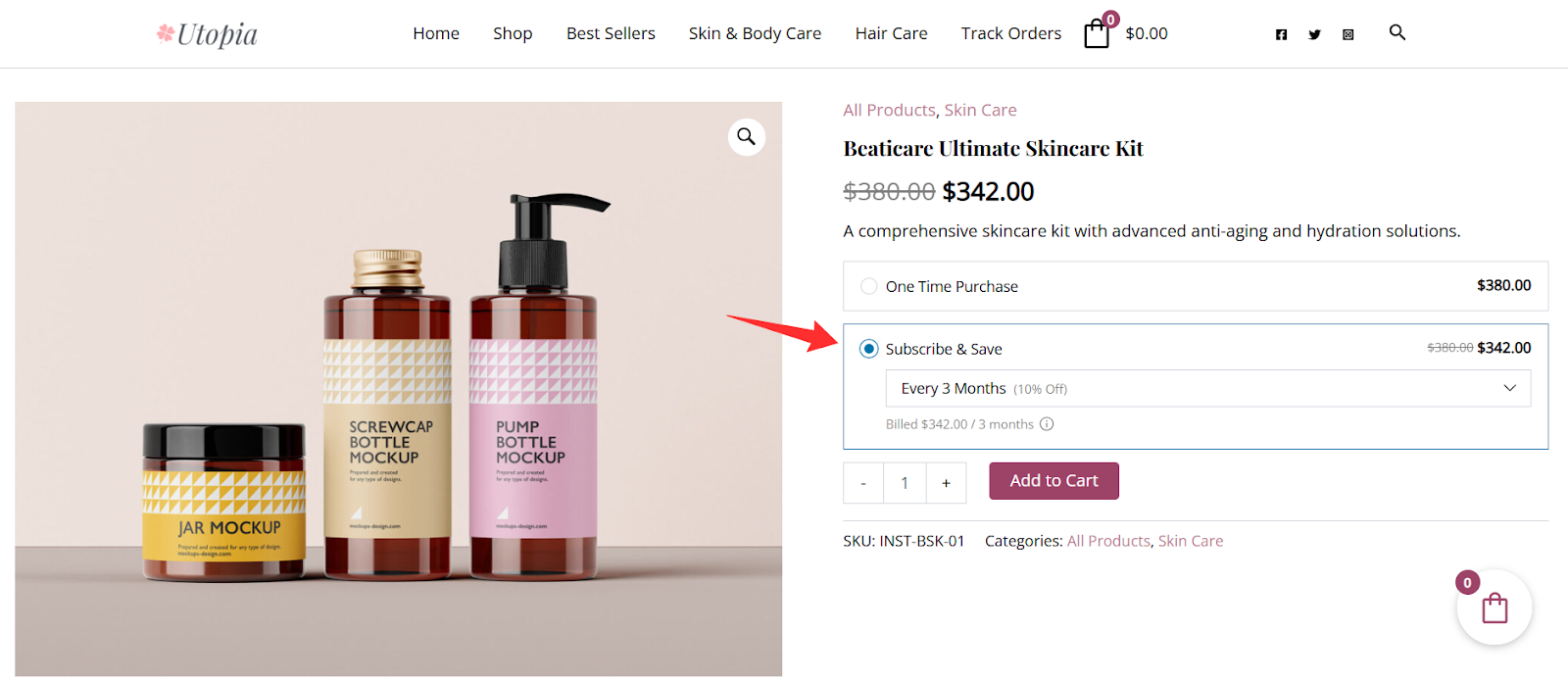This screenshot has width=1568, height=679.
Task: Go to the Best Sellers menu item
Action: click(611, 32)
